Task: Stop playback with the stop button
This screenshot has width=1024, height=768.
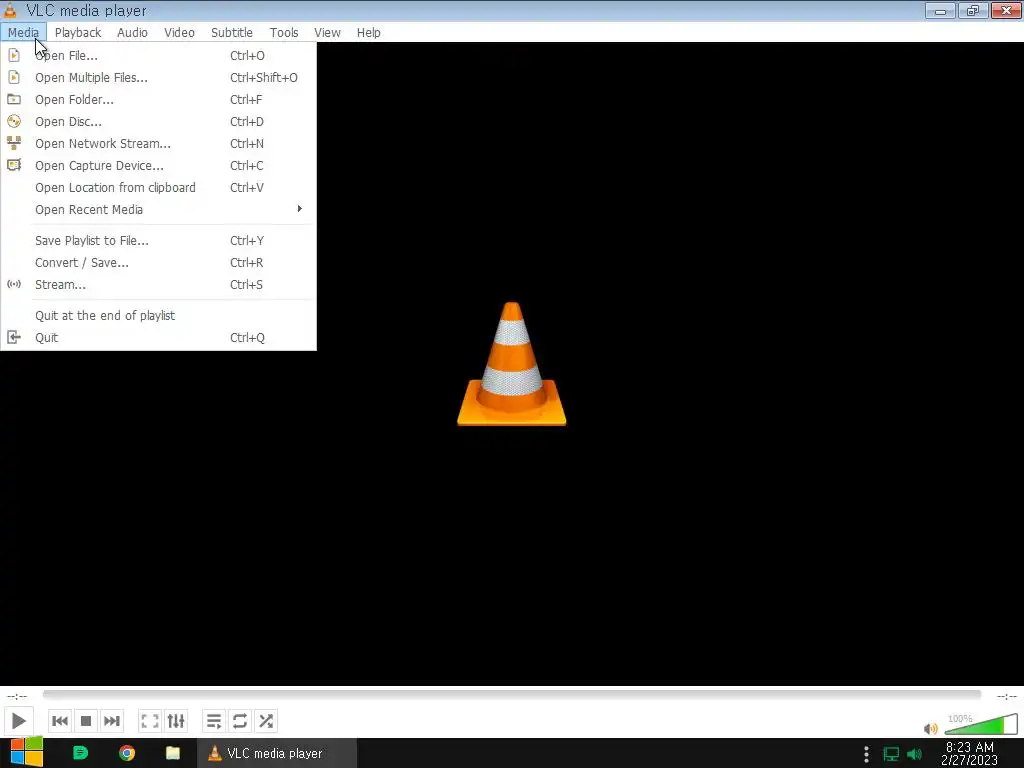Action: point(86,721)
